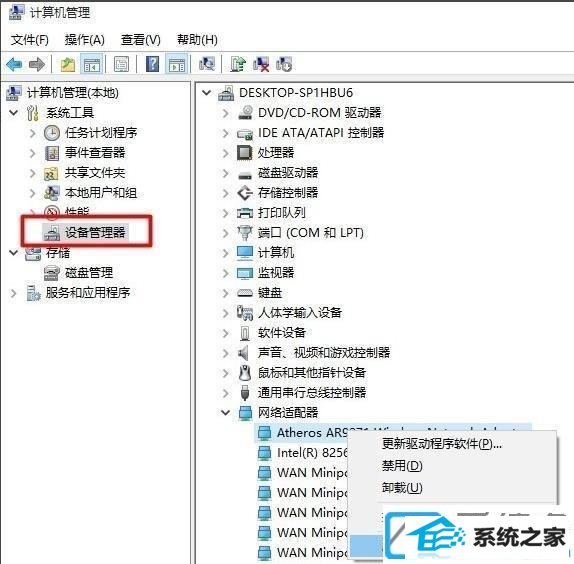The width and height of the screenshot is (574, 564).
Task: Click the Properties toolbar icon
Action: (121, 65)
